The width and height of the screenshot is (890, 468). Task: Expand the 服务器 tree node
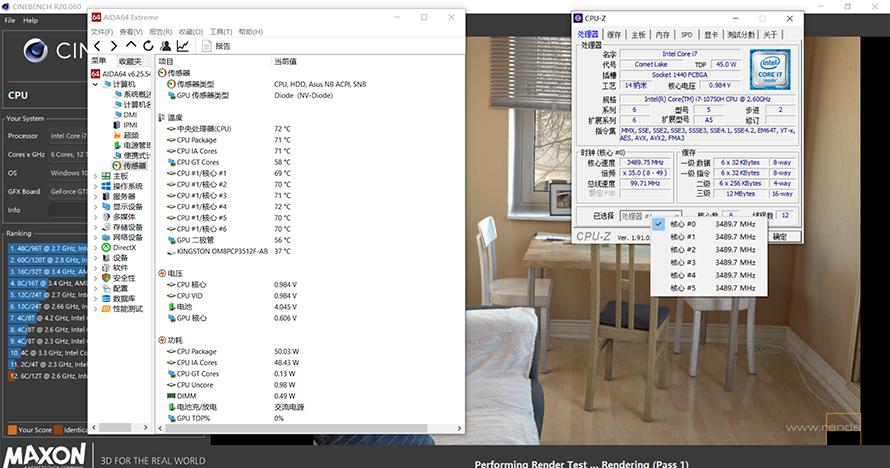pos(95,196)
